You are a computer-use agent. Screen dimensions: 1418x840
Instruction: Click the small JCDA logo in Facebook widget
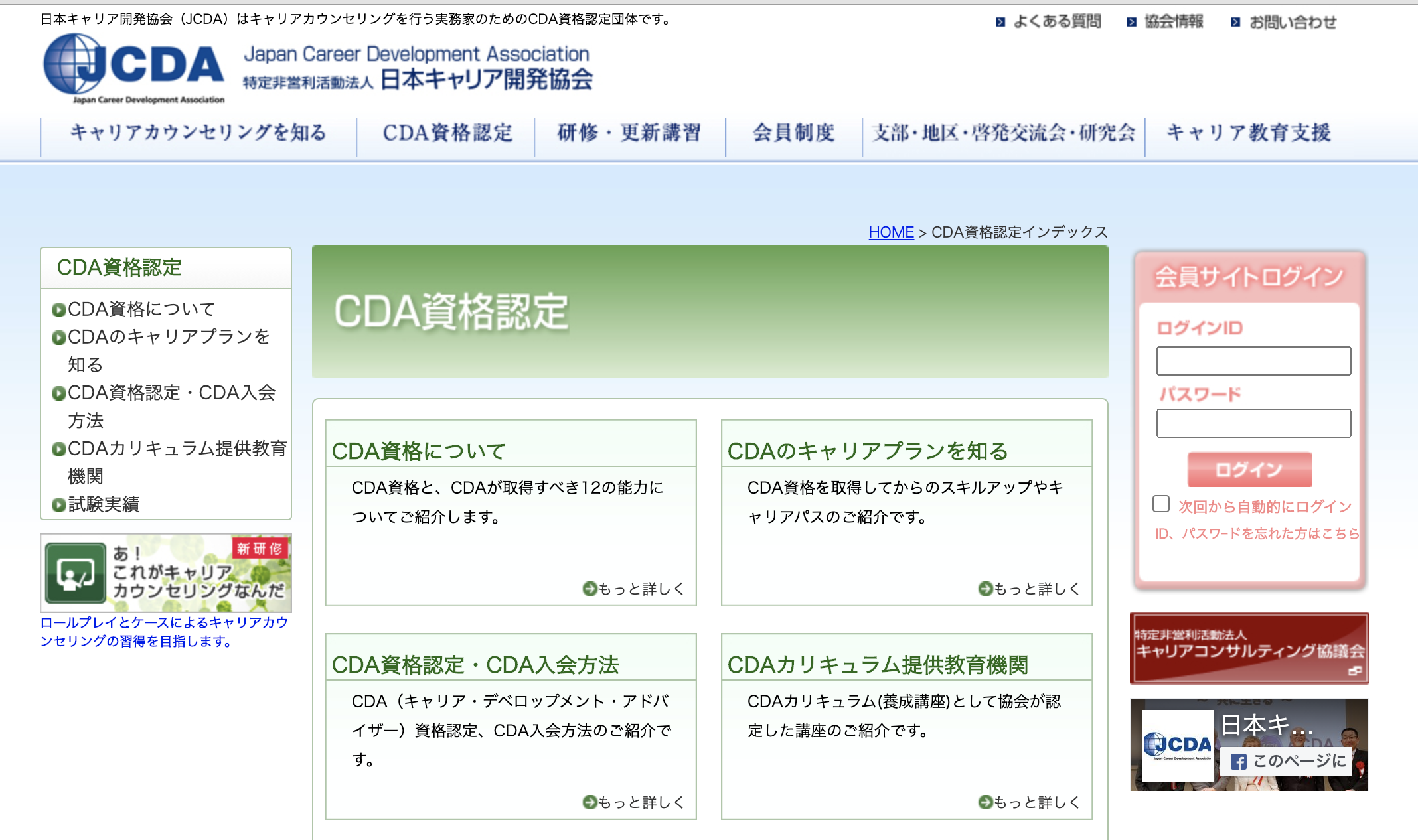(1178, 746)
